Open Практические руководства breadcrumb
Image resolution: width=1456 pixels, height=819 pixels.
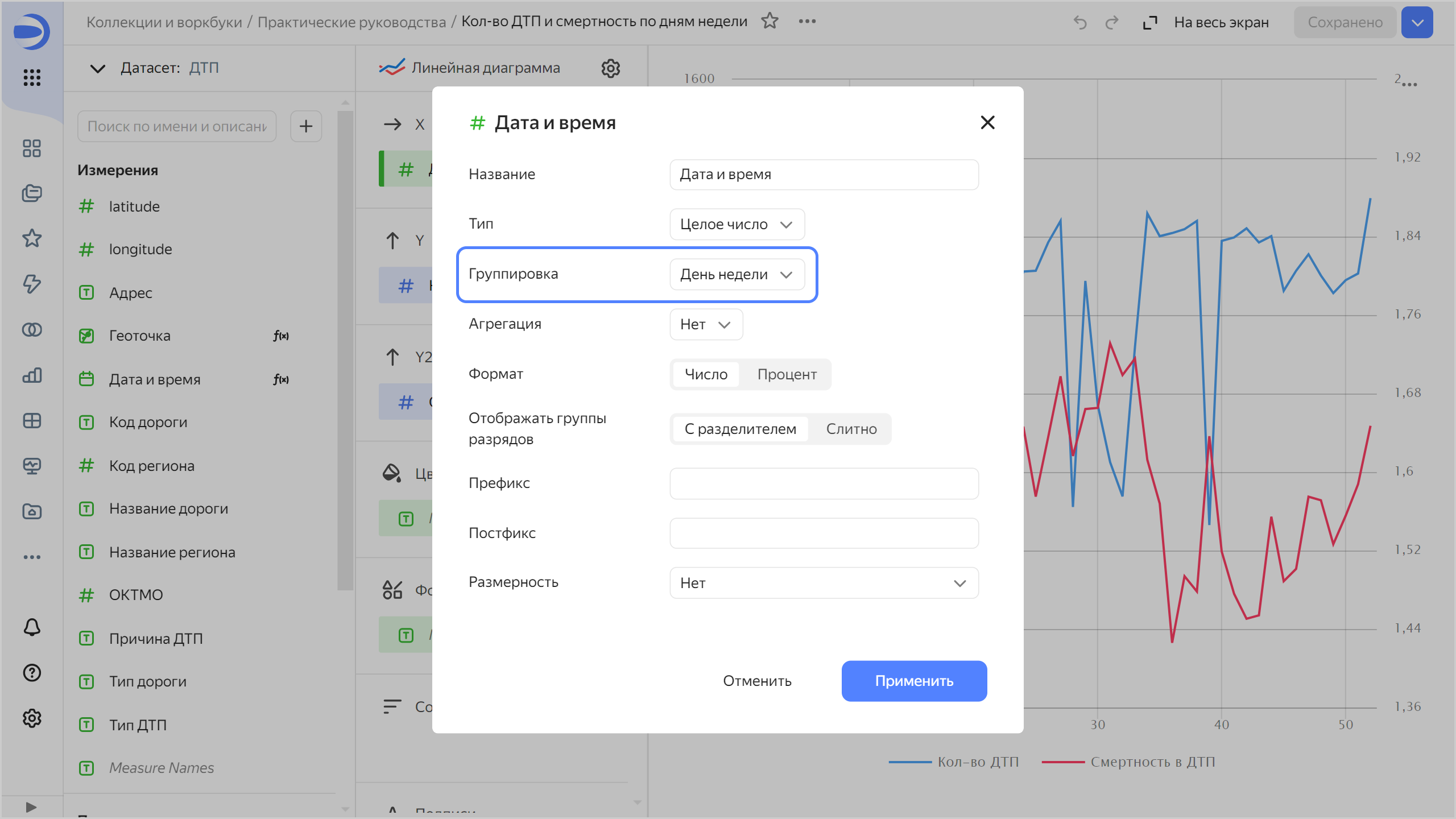(x=351, y=22)
